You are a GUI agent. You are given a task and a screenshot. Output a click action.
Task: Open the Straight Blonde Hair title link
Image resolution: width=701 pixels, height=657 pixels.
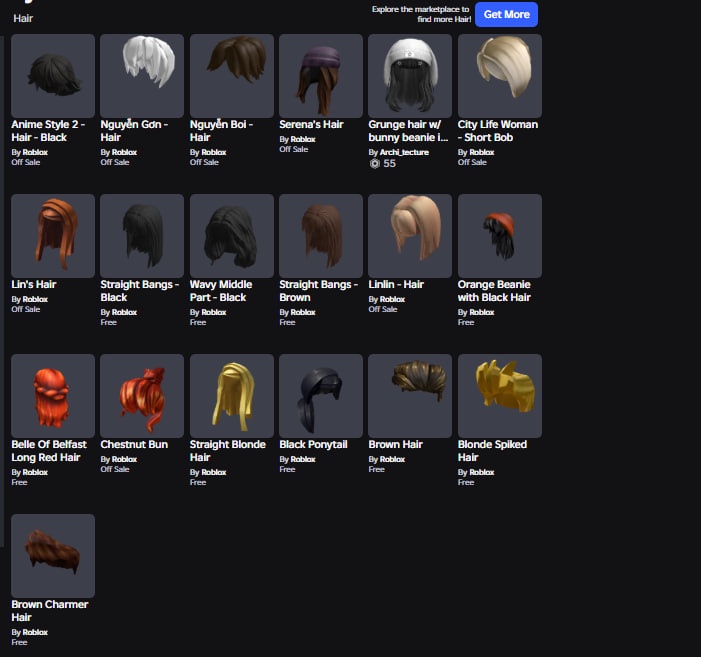228,451
